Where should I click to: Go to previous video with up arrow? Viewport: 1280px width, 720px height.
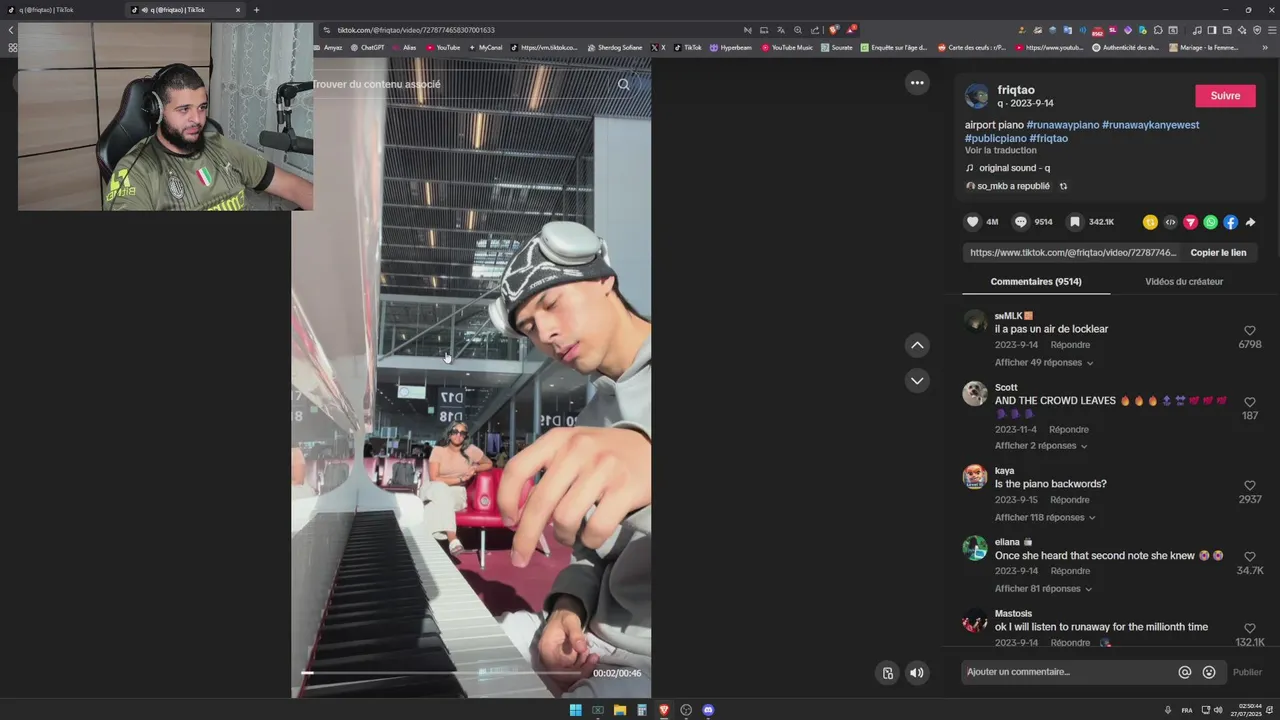click(x=917, y=345)
